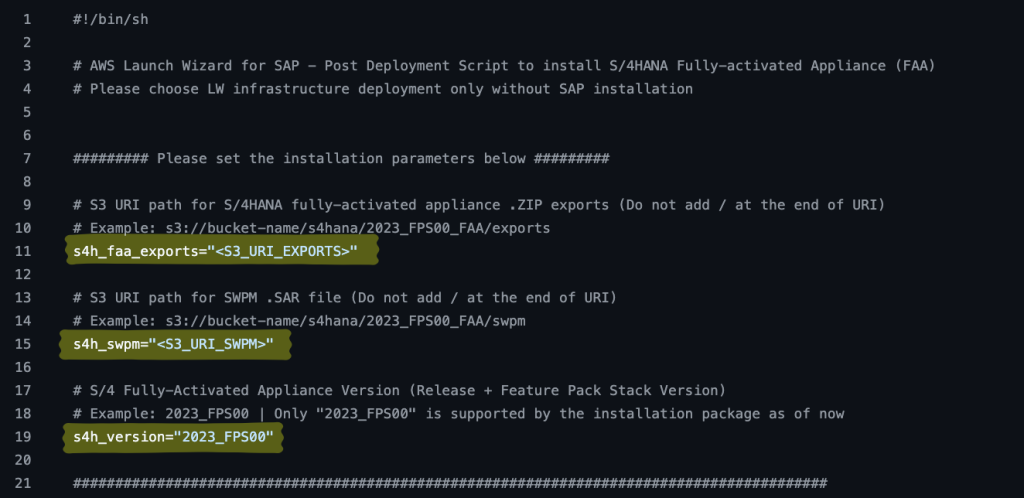Click line number 9 in gutter

pyautogui.click(x=27, y=206)
